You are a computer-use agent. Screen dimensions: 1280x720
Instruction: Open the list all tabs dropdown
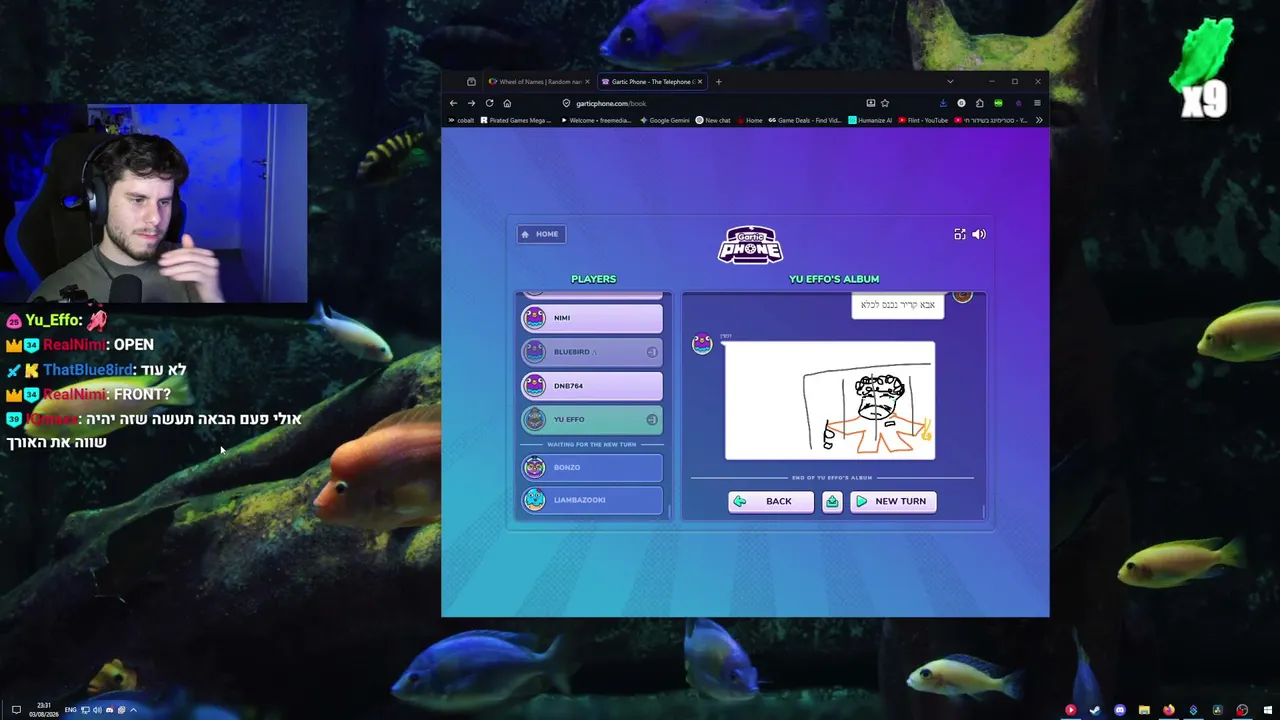[x=950, y=82]
